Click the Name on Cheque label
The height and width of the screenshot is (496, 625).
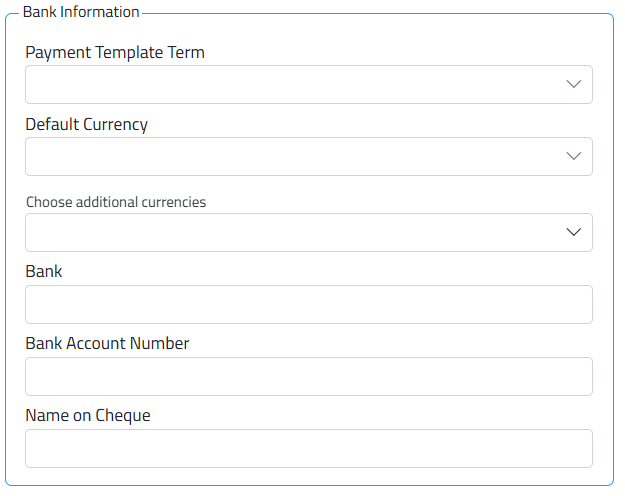(88, 416)
